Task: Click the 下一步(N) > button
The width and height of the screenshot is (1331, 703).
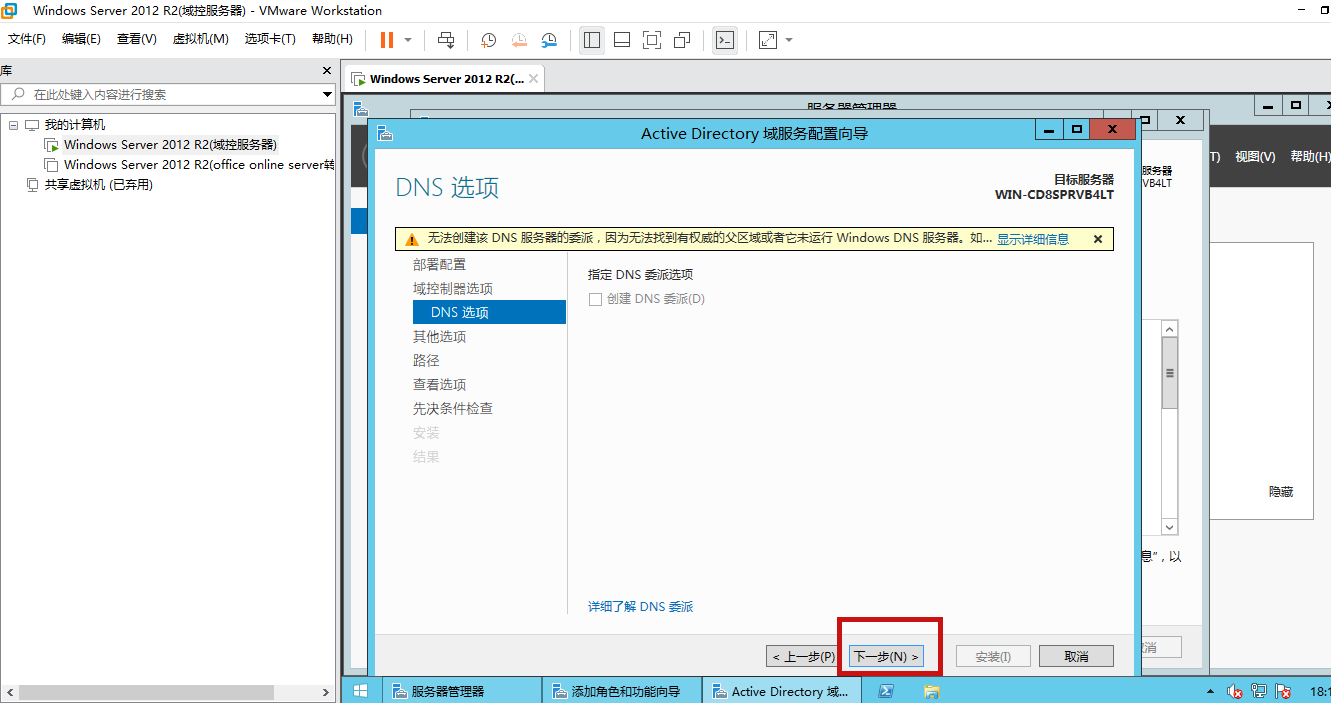Action: click(885, 657)
